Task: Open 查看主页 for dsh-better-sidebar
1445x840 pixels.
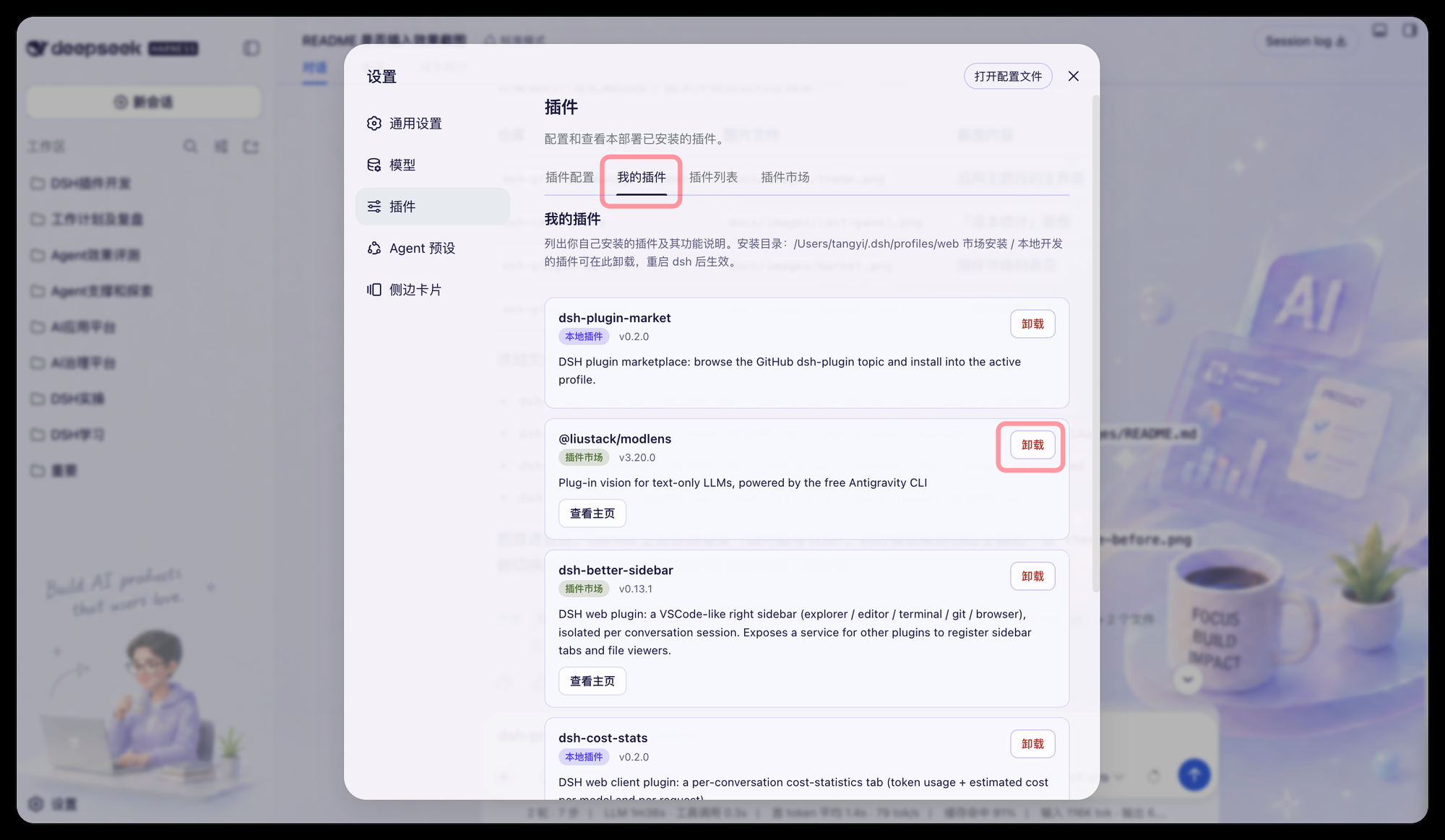Action: pyautogui.click(x=592, y=681)
